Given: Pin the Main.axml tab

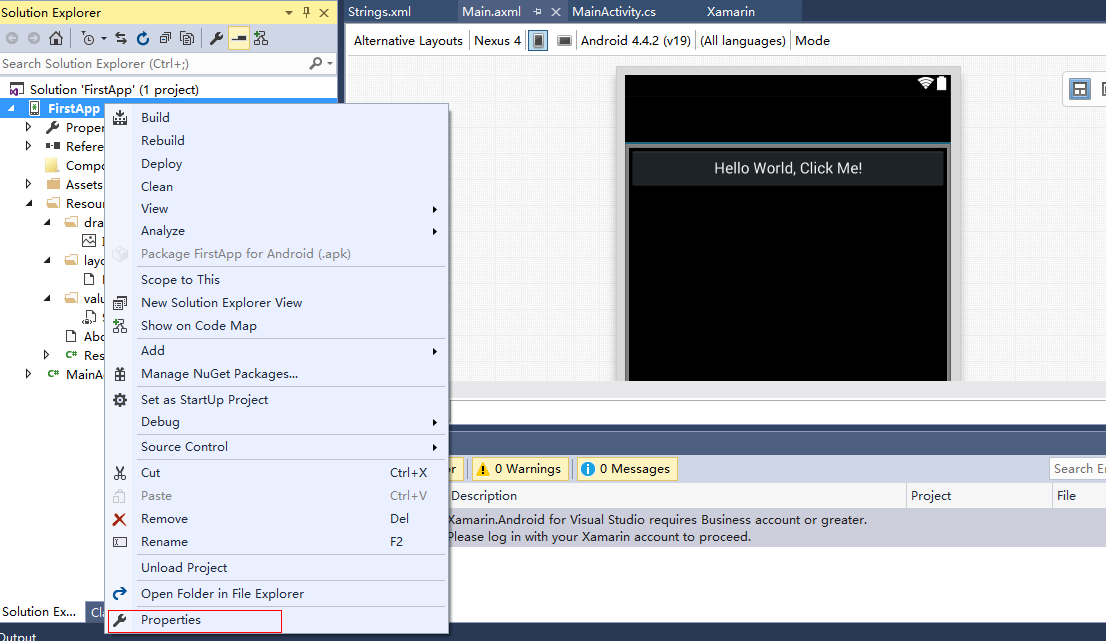Looking at the screenshot, I should pos(537,12).
